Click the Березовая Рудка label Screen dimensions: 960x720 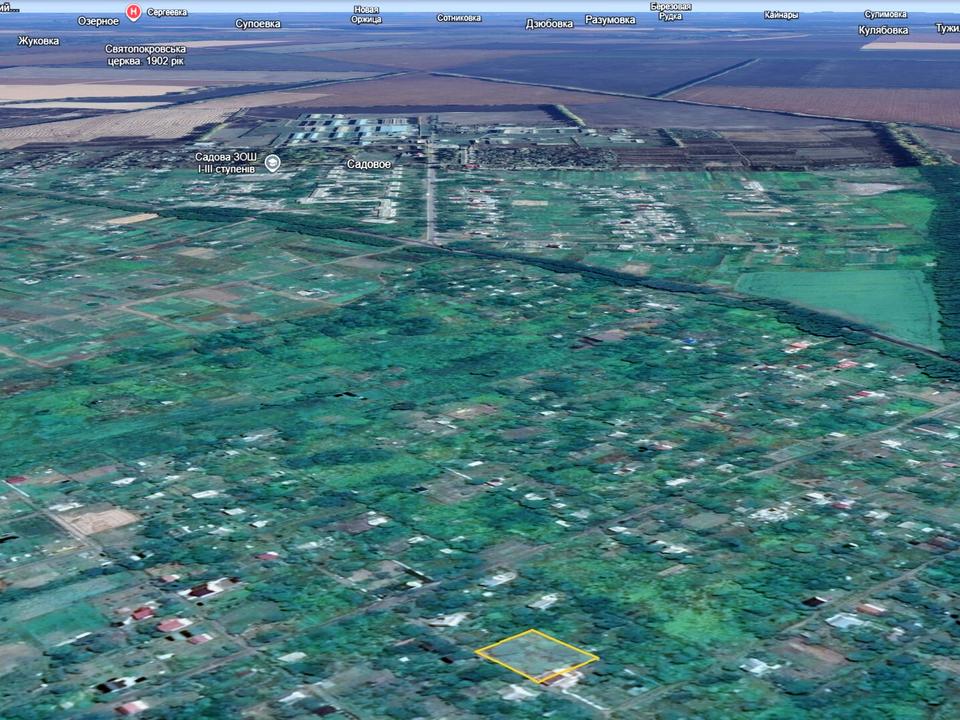point(670,11)
